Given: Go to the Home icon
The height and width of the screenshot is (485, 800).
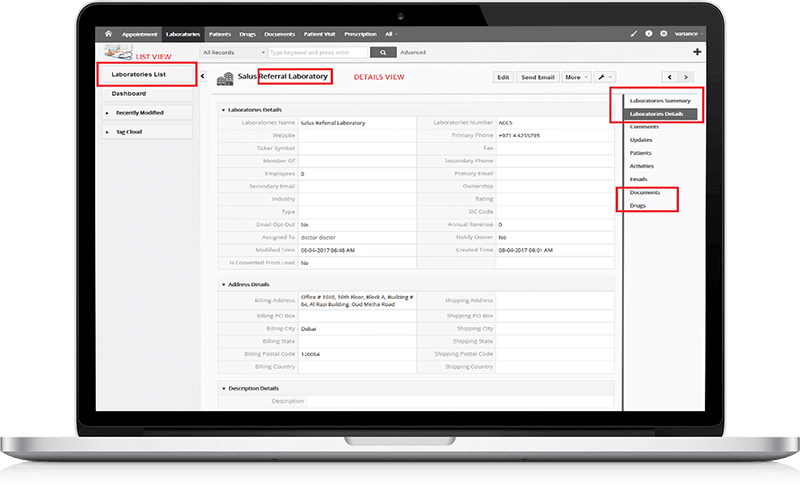Looking at the screenshot, I should pyautogui.click(x=108, y=34).
